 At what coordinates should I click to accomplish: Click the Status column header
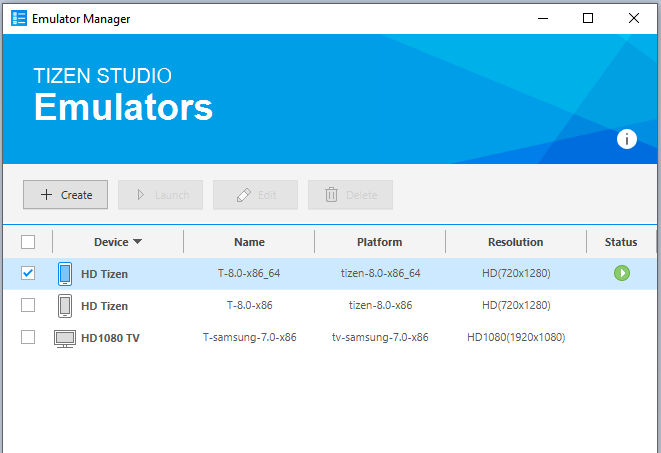point(620,242)
